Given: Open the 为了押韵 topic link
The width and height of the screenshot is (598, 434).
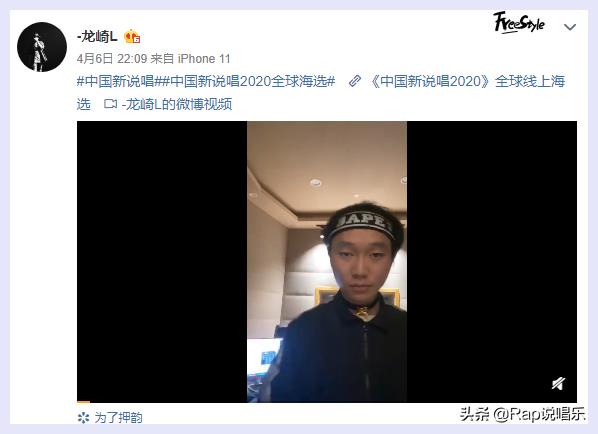Looking at the screenshot, I should pos(118,417).
